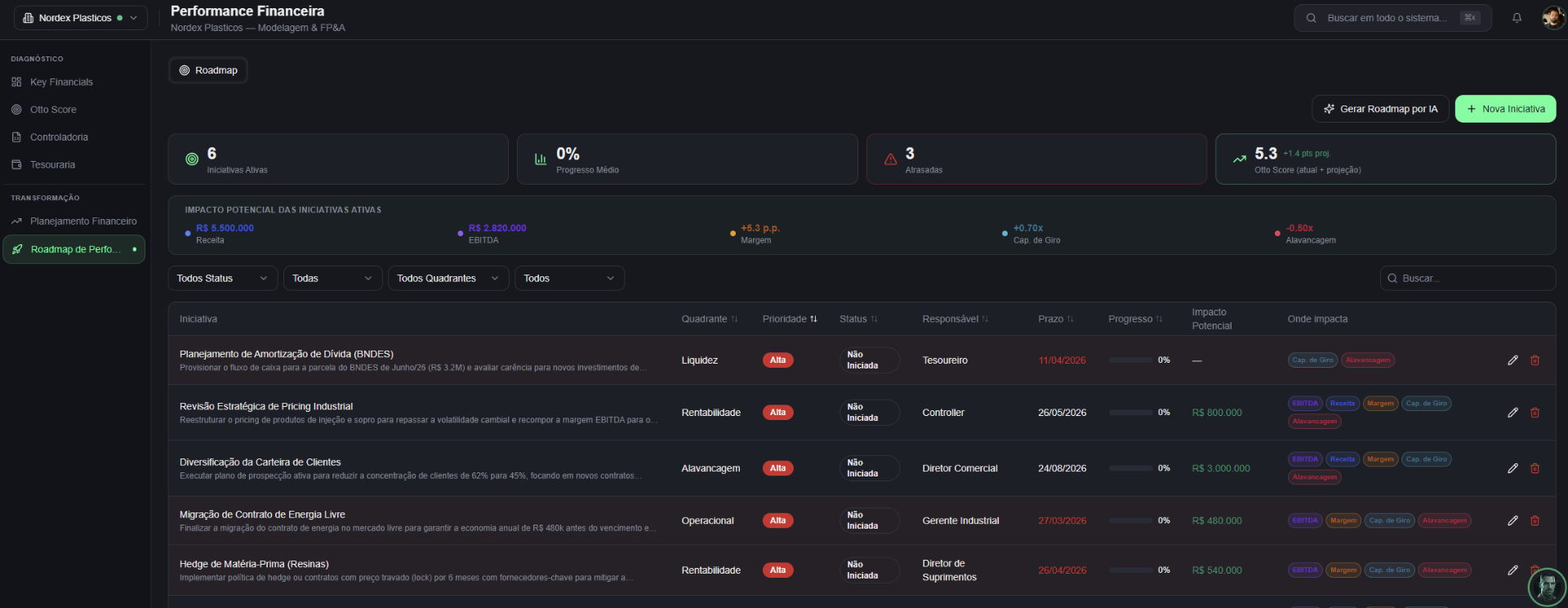Click the +5.3 p.p. Margem value
This screenshot has height=608, width=1568.
click(760, 228)
